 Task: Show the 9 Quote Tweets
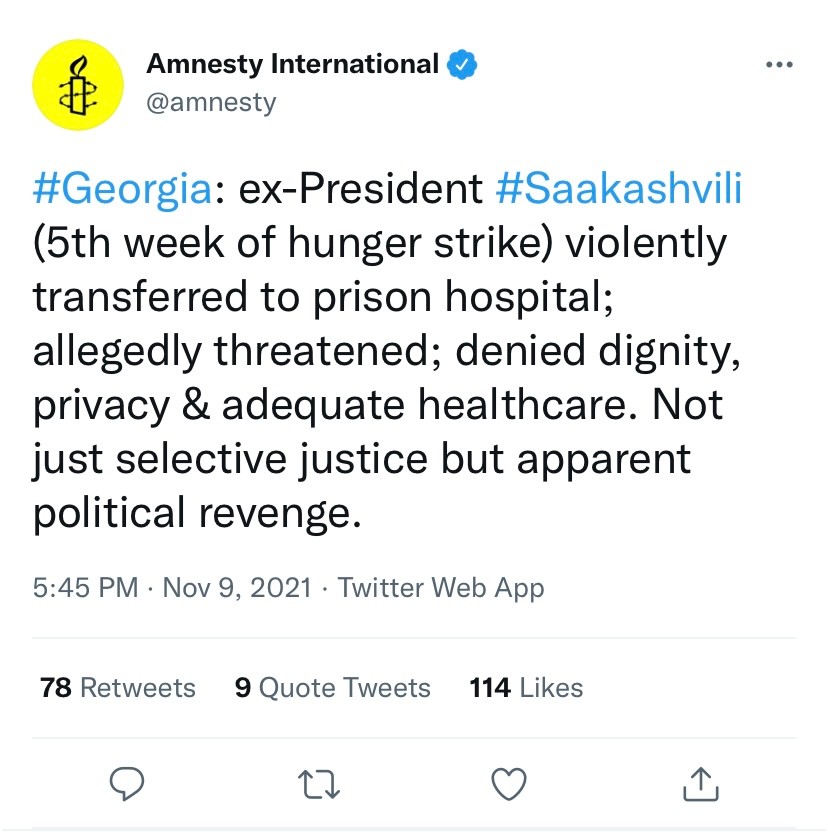tap(332, 688)
